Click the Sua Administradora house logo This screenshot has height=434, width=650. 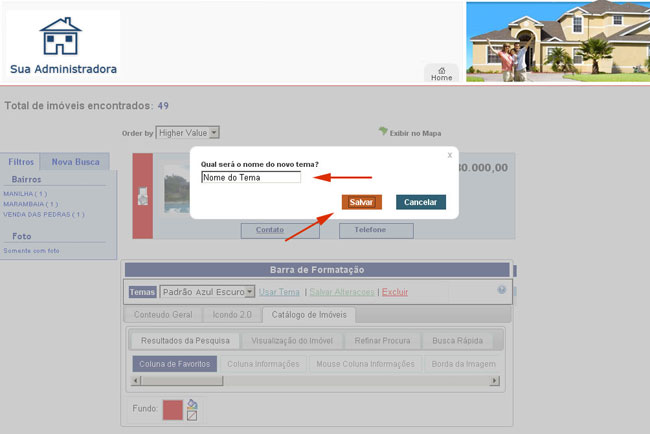[61, 37]
